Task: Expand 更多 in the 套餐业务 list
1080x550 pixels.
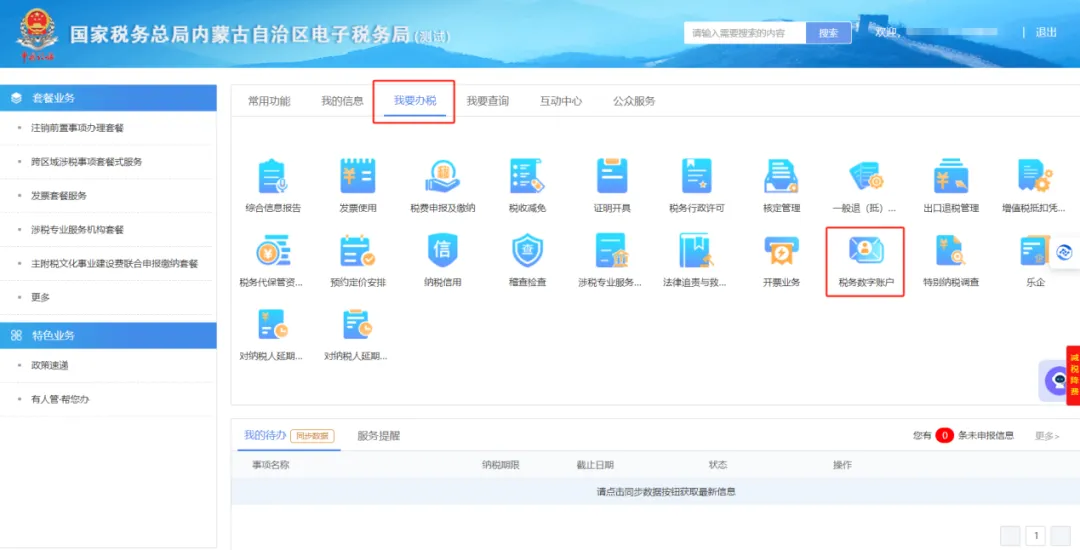Action: (41, 297)
